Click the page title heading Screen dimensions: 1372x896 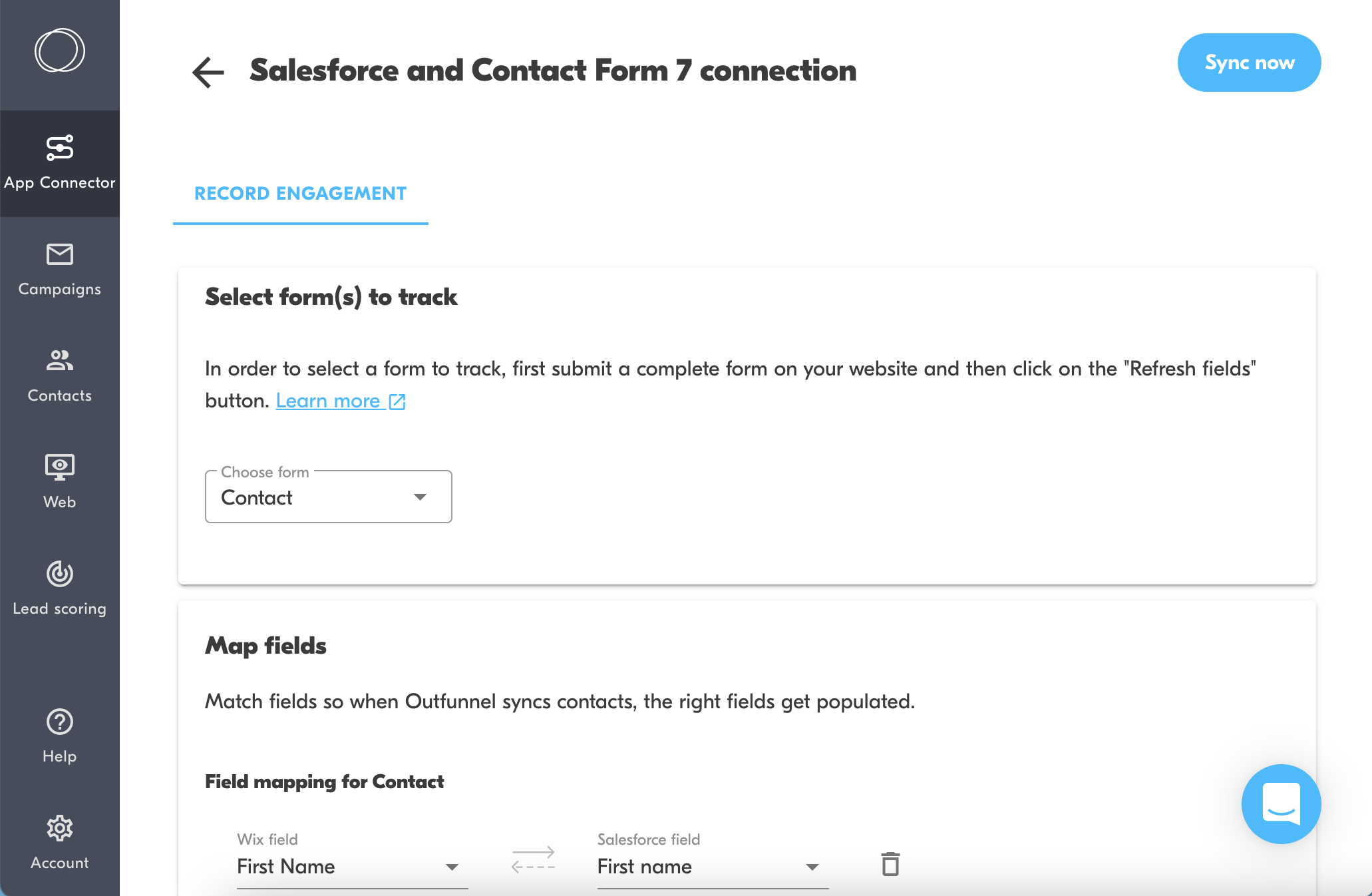[x=553, y=71]
